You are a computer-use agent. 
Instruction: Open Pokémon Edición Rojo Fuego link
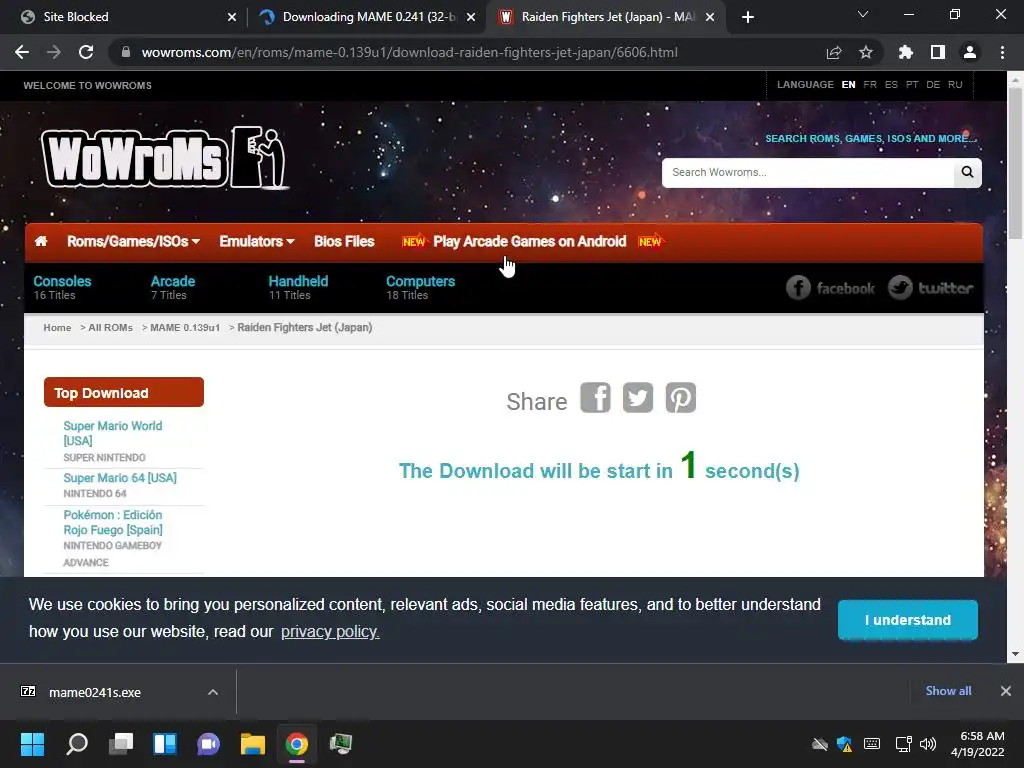pyautogui.click(x=113, y=522)
